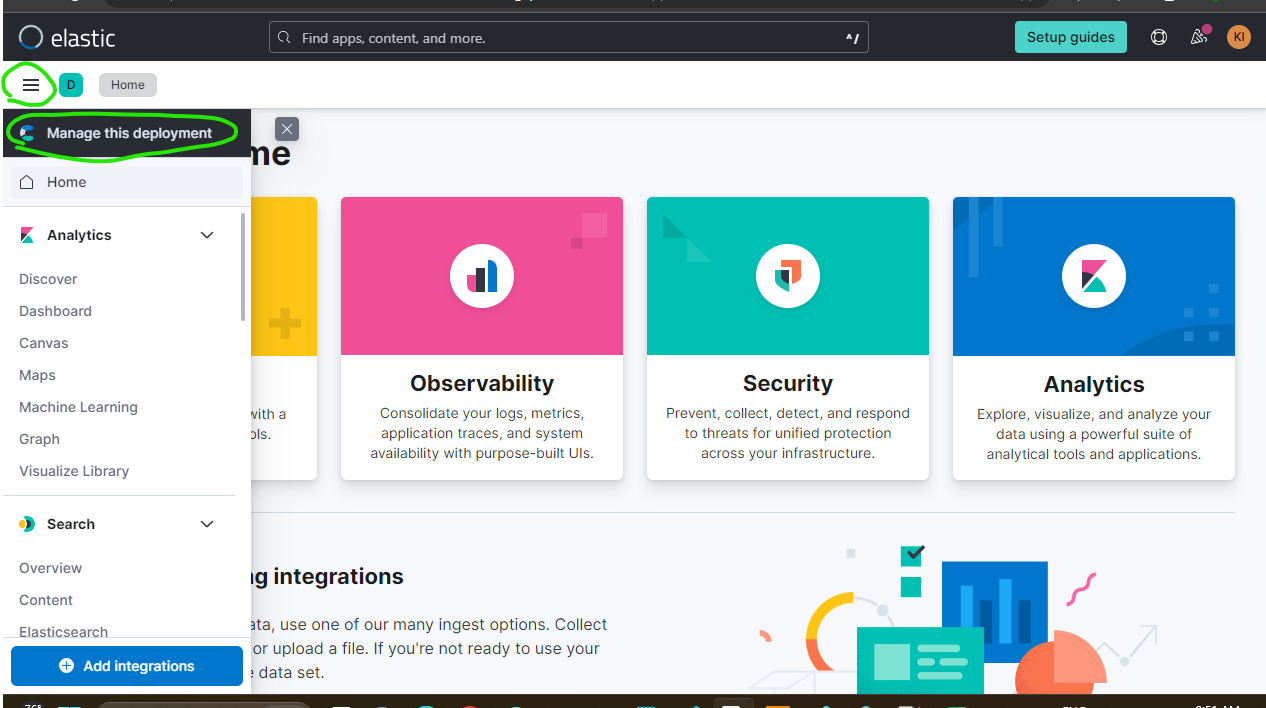Open the KI user profile avatar

1238,37
